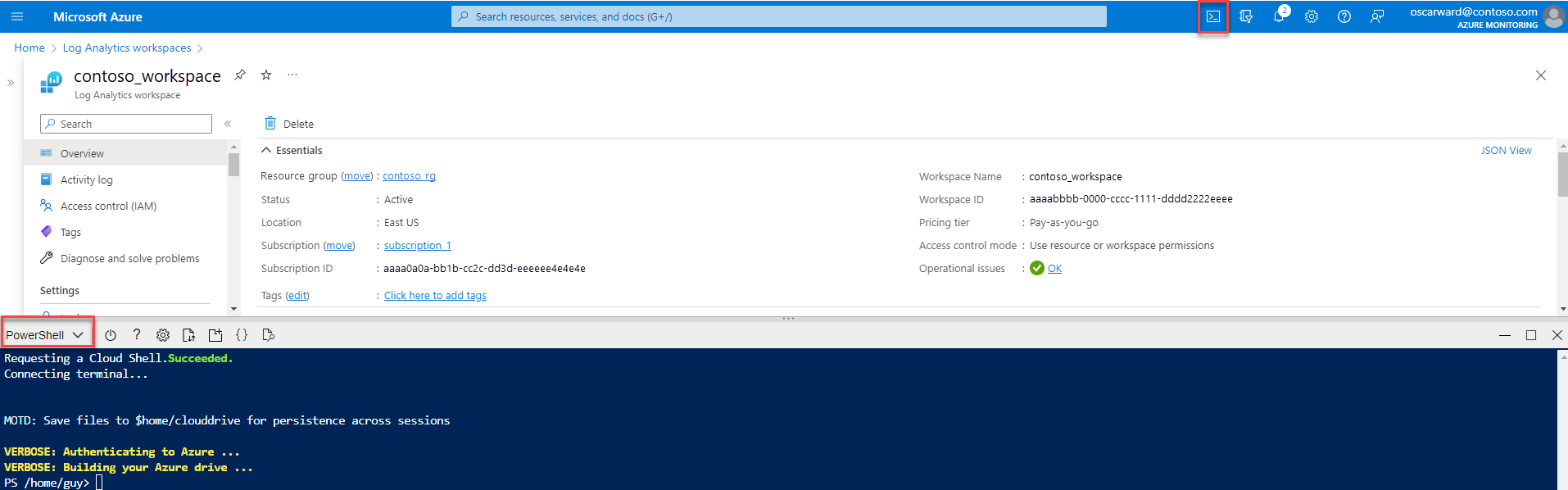Click here to add tags link
The width and height of the screenshot is (1568, 490).
(435, 295)
